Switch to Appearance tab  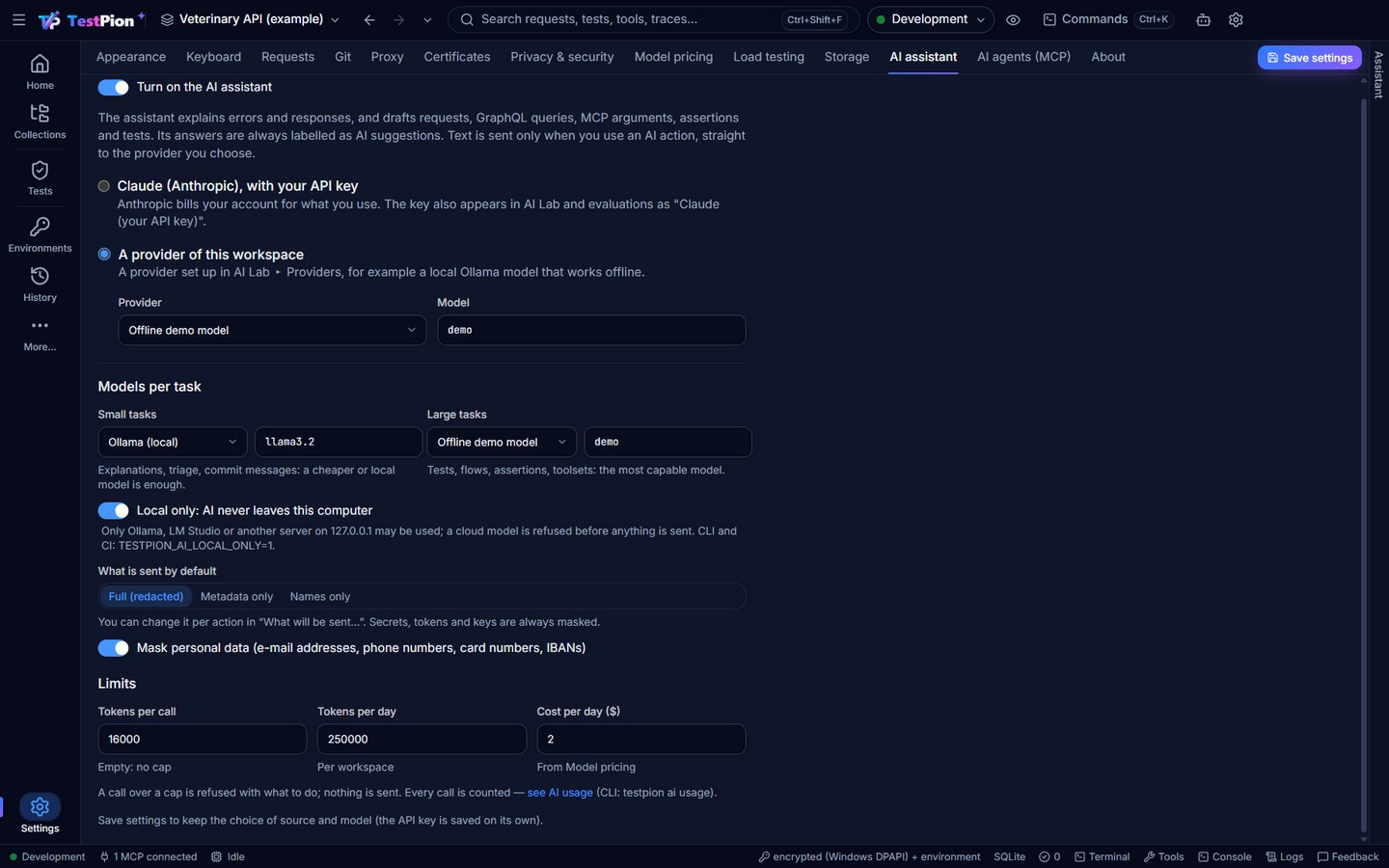pyautogui.click(x=131, y=57)
